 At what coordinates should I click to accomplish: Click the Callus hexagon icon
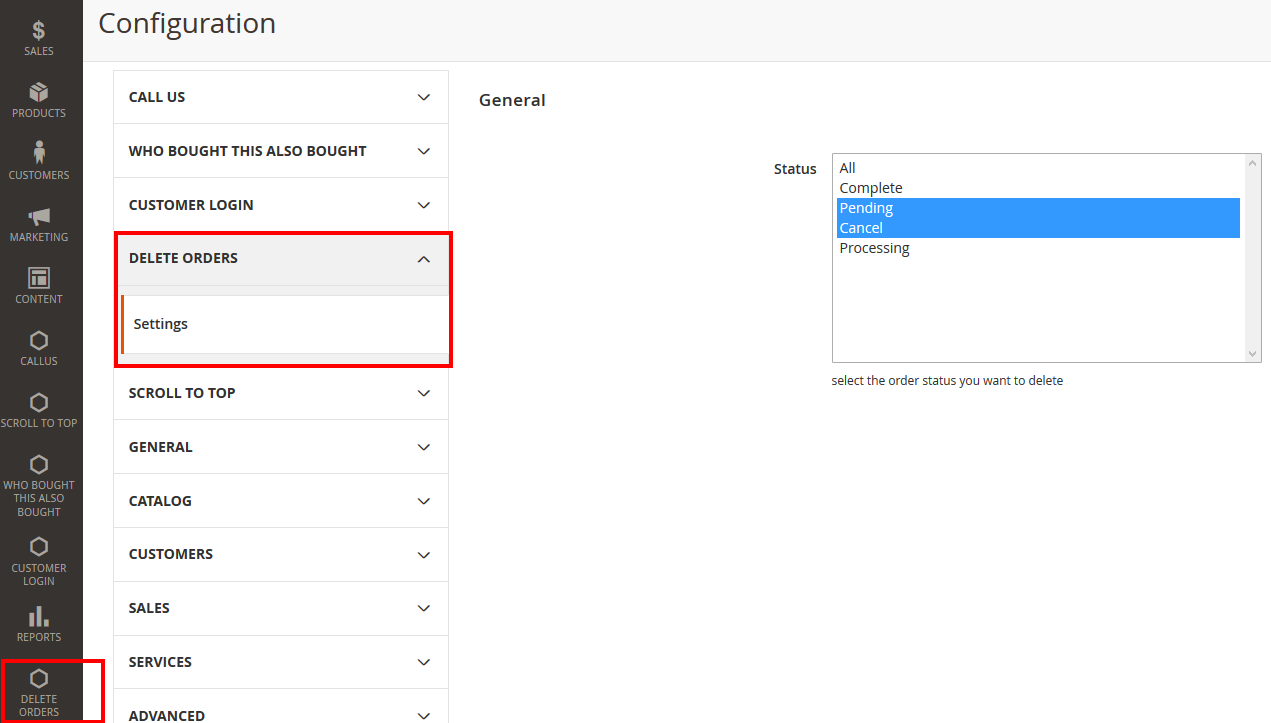39,341
